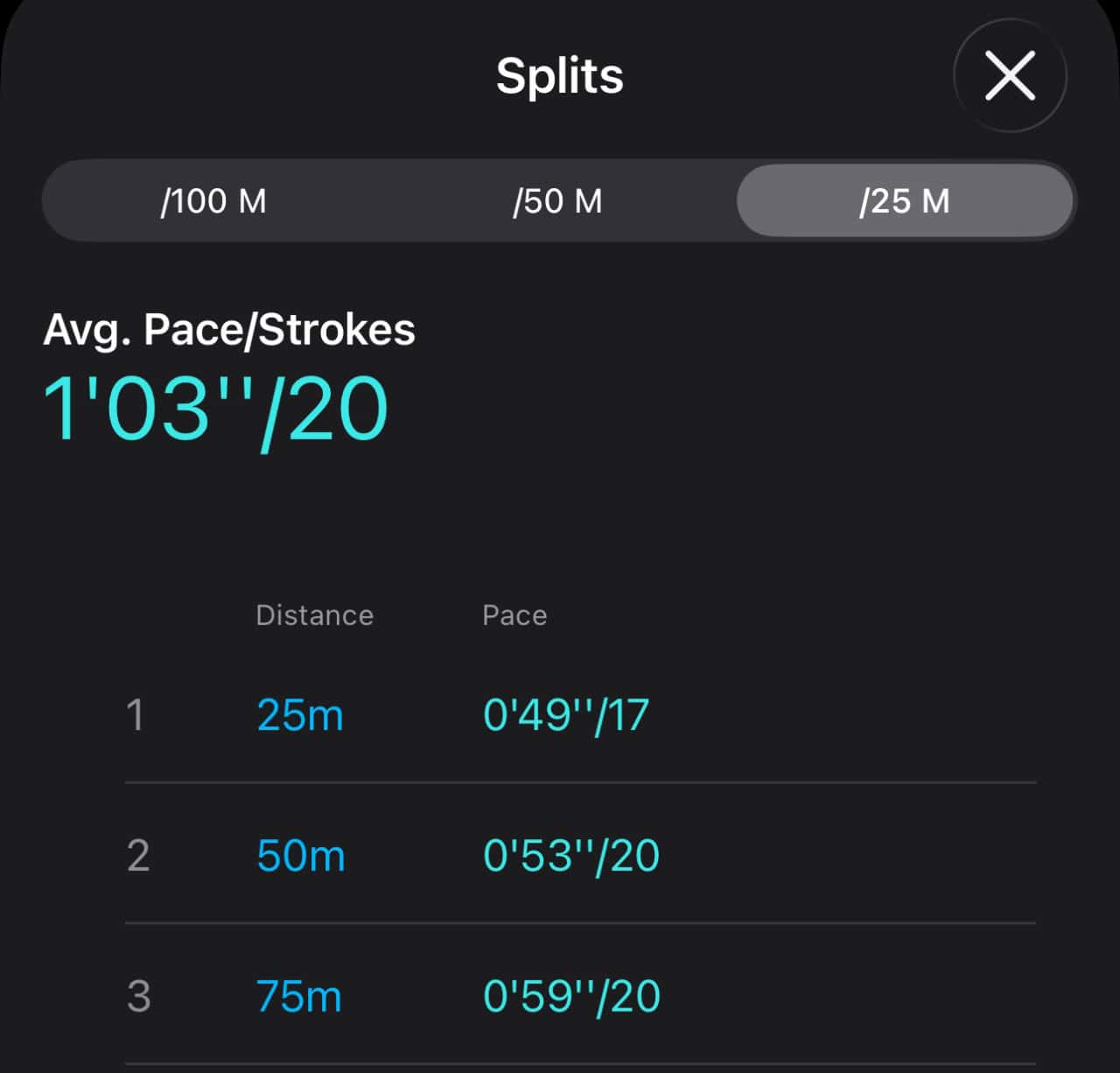
Task: Click the Avg. Pace/Strokes label
Action: pyautogui.click(x=229, y=330)
